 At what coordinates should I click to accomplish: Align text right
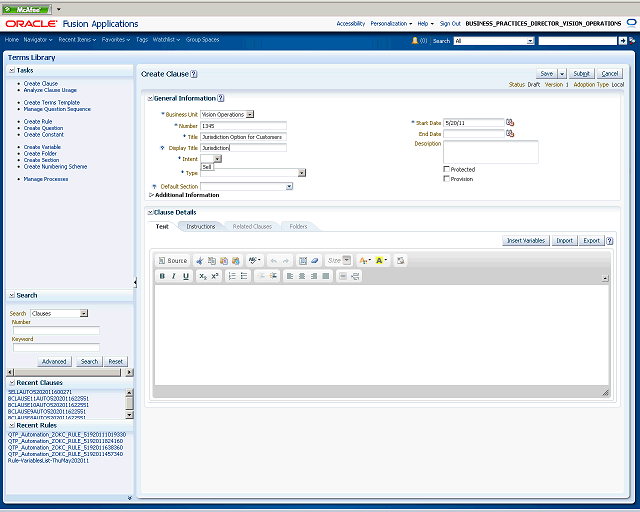[x=313, y=276]
